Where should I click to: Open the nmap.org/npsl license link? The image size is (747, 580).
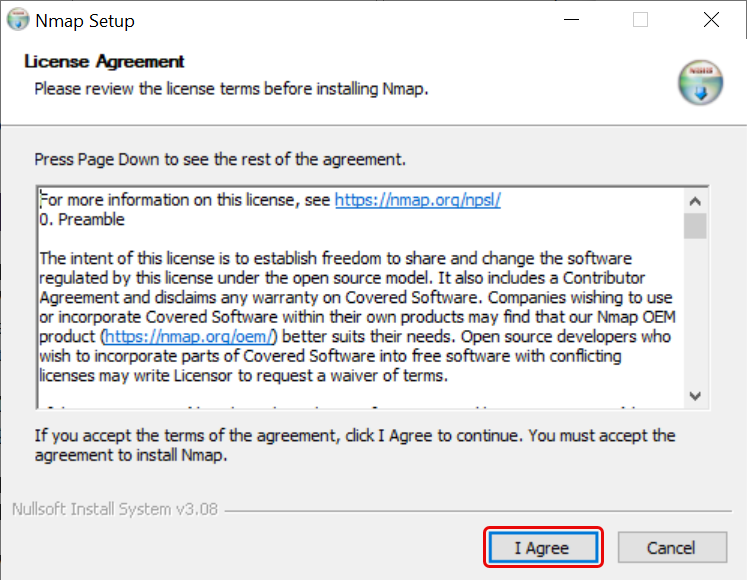tap(417, 200)
